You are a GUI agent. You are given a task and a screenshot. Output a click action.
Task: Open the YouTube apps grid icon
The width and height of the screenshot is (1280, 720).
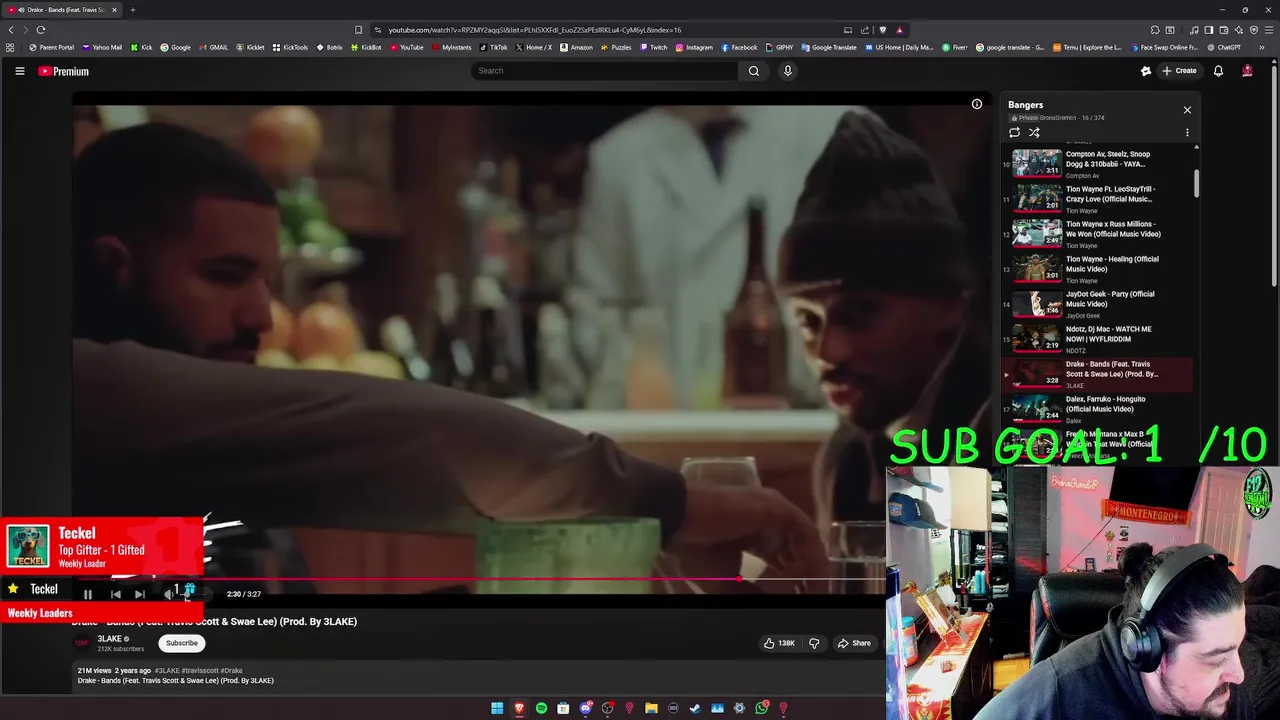coord(10,47)
